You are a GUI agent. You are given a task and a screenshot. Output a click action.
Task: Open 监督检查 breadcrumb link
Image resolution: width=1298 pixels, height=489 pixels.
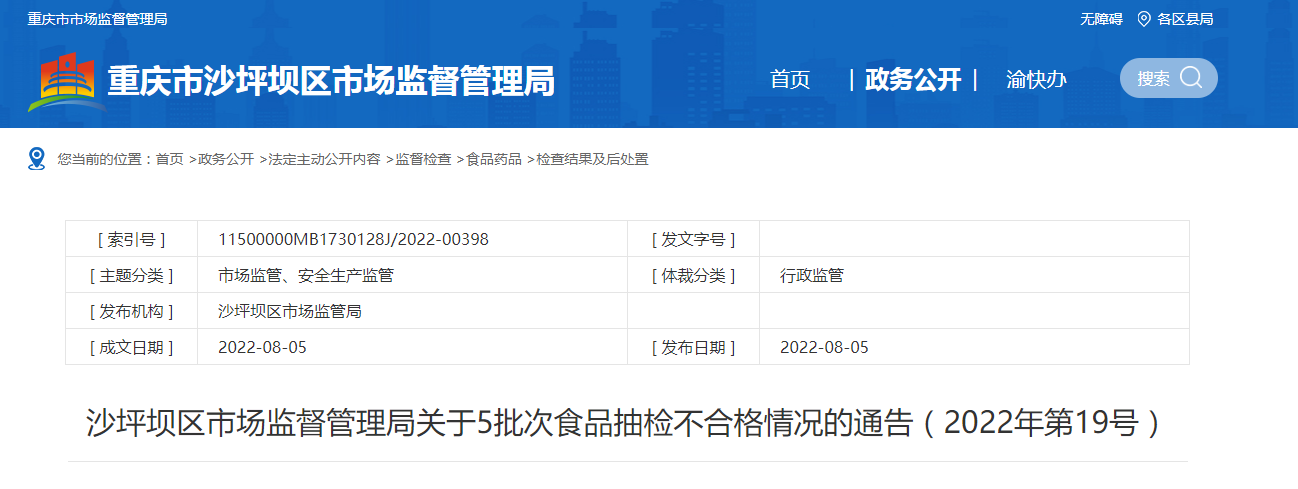pyautogui.click(x=423, y=159)
